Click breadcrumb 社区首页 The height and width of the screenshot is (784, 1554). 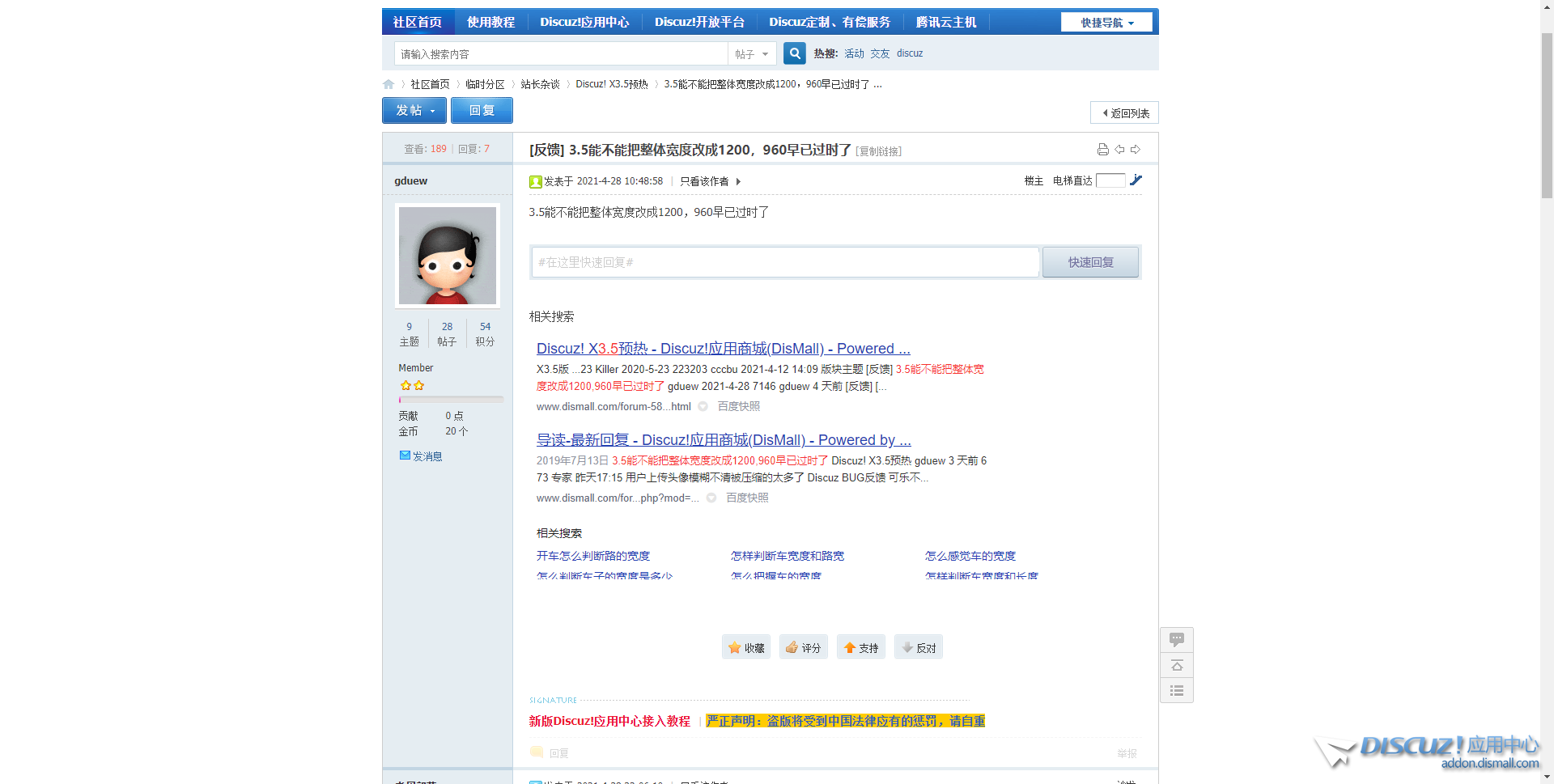click(430, 84)
